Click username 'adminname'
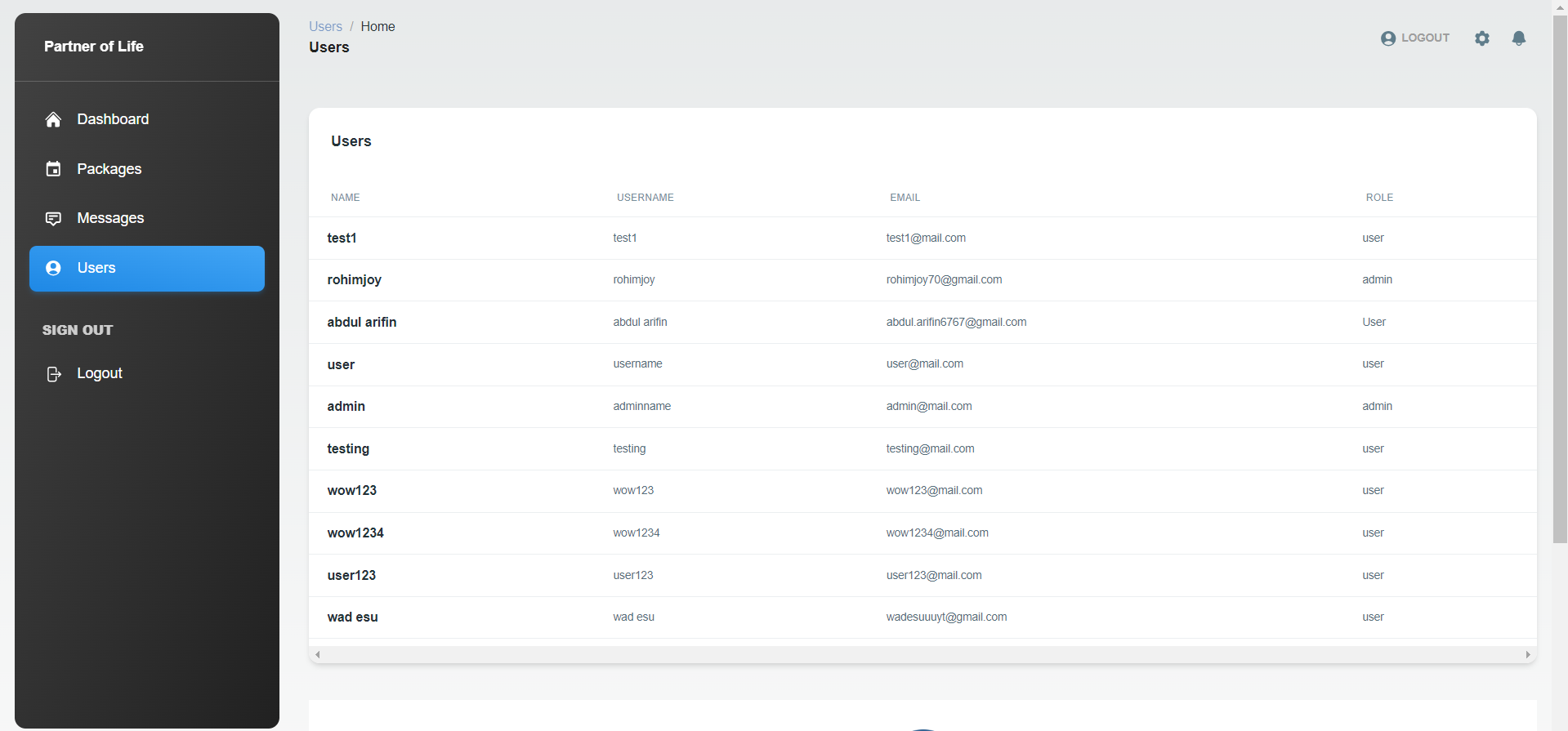 point(641,406)
